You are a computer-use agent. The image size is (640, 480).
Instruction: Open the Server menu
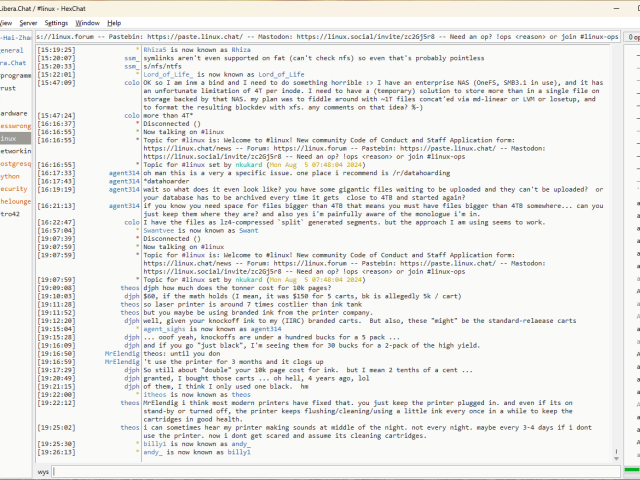tap(27, 22)
